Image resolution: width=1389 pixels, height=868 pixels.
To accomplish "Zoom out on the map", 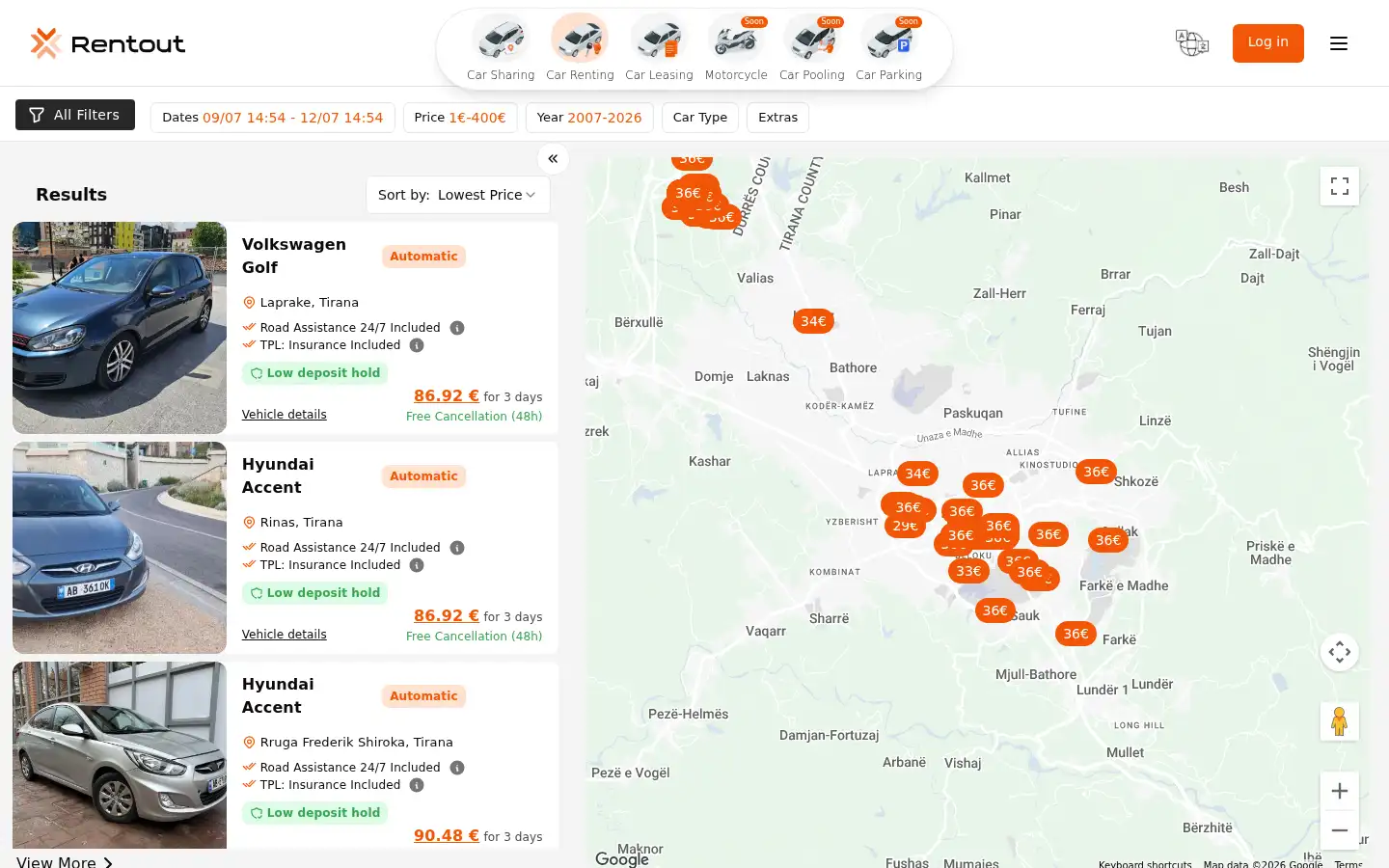I will (x=1340, y=830).
